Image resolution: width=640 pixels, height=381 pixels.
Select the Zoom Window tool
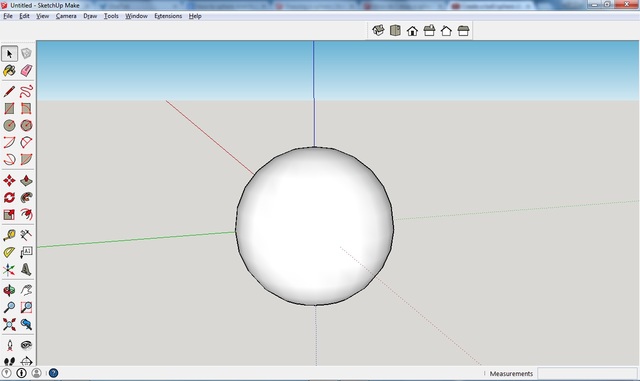point(26,307)
